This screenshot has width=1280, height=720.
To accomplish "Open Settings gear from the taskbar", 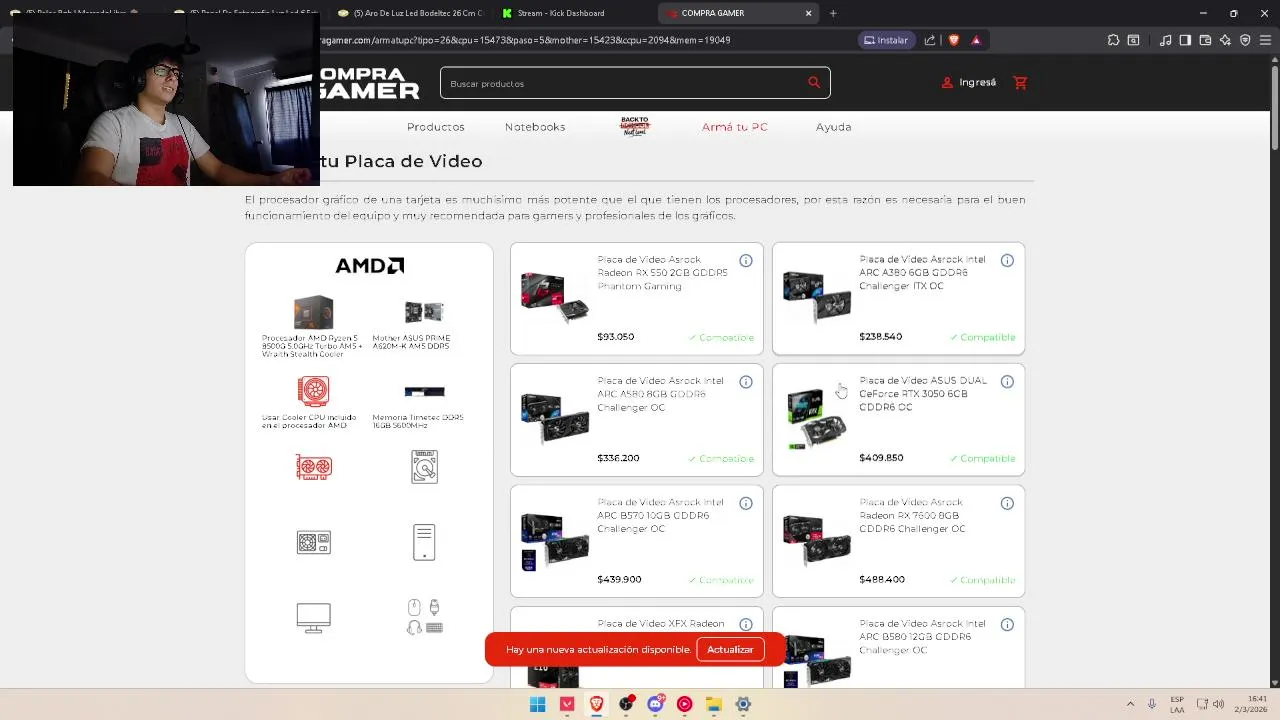I will tap(743, 704).
